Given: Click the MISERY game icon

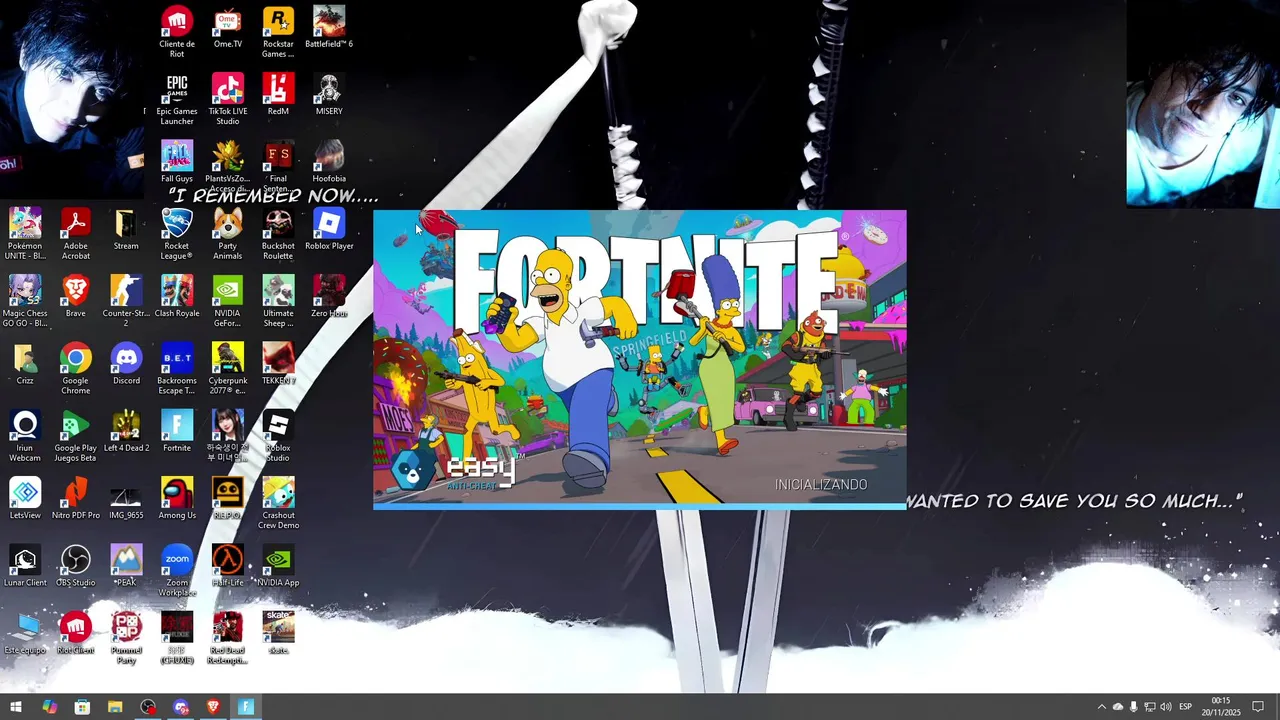Looking at the screenshot, I should pyautogui.click(x=329, y=94).
